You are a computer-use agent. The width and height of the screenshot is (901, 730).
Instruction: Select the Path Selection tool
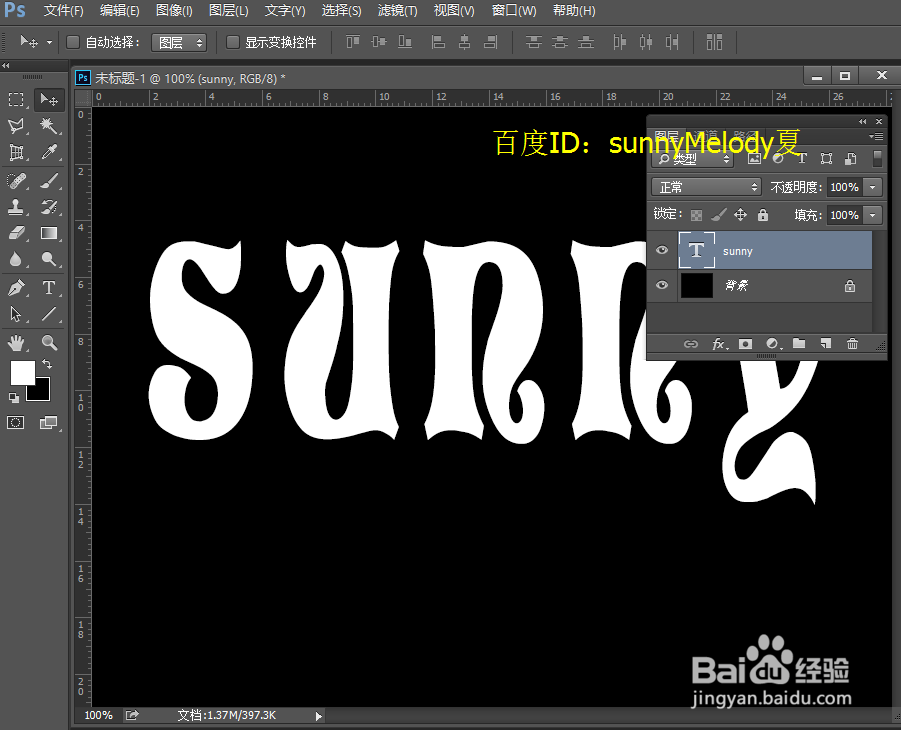click(x=16, y=314)
